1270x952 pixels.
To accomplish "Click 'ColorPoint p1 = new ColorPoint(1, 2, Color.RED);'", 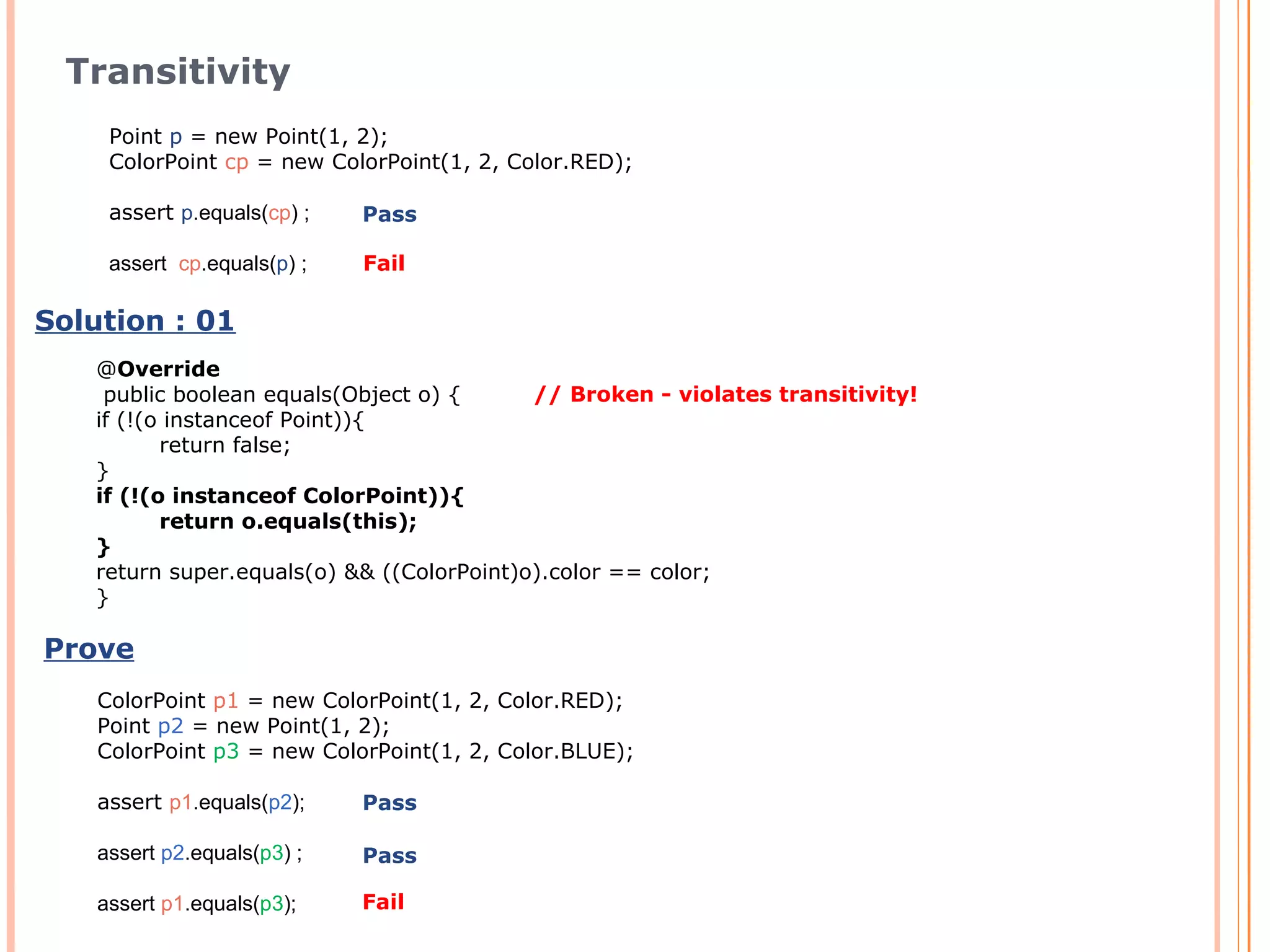I will coord(360,701).
